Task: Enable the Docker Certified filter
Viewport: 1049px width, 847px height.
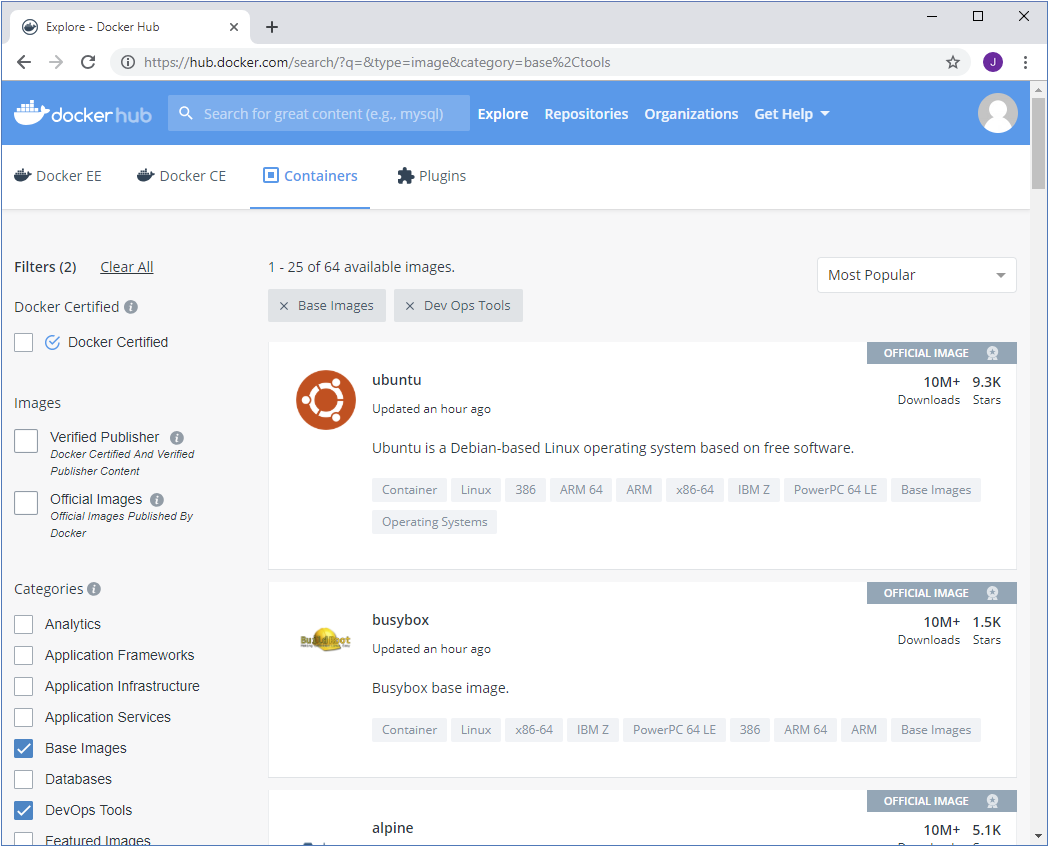Action: pos(24,342)
